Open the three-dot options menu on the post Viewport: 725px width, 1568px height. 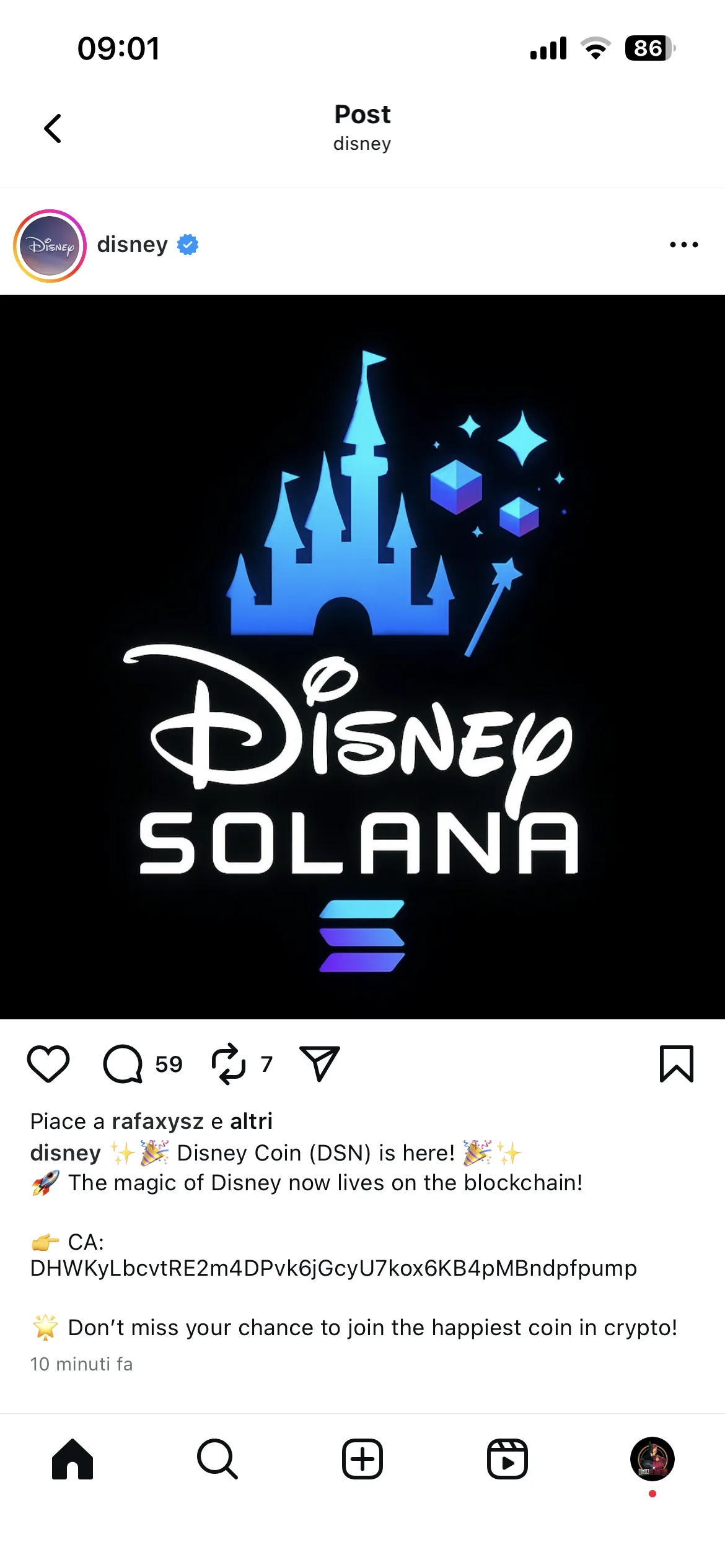tap(684, 245)
